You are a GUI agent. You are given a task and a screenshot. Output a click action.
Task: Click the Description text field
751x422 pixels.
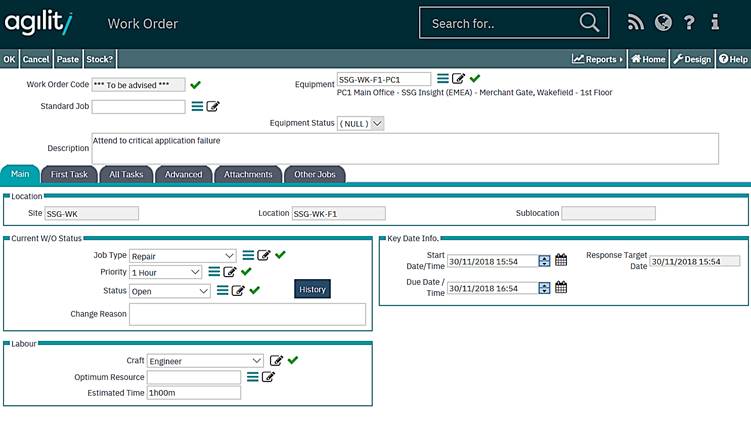pyautogui.click(x=404, y=148)
